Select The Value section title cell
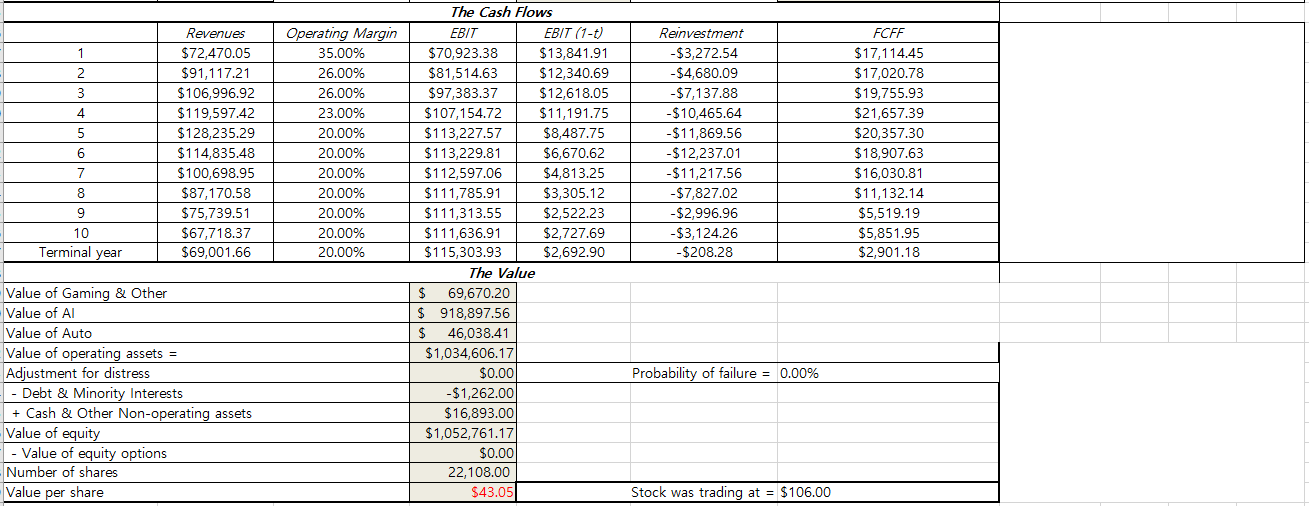Viewport: 1309px width, 506px height. pos(501,273)
